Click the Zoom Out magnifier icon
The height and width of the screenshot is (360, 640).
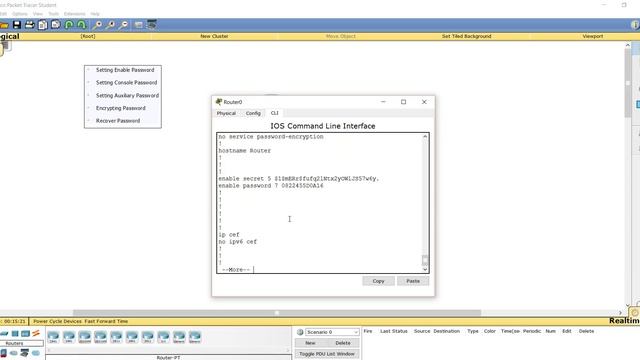tap(123, 25)
